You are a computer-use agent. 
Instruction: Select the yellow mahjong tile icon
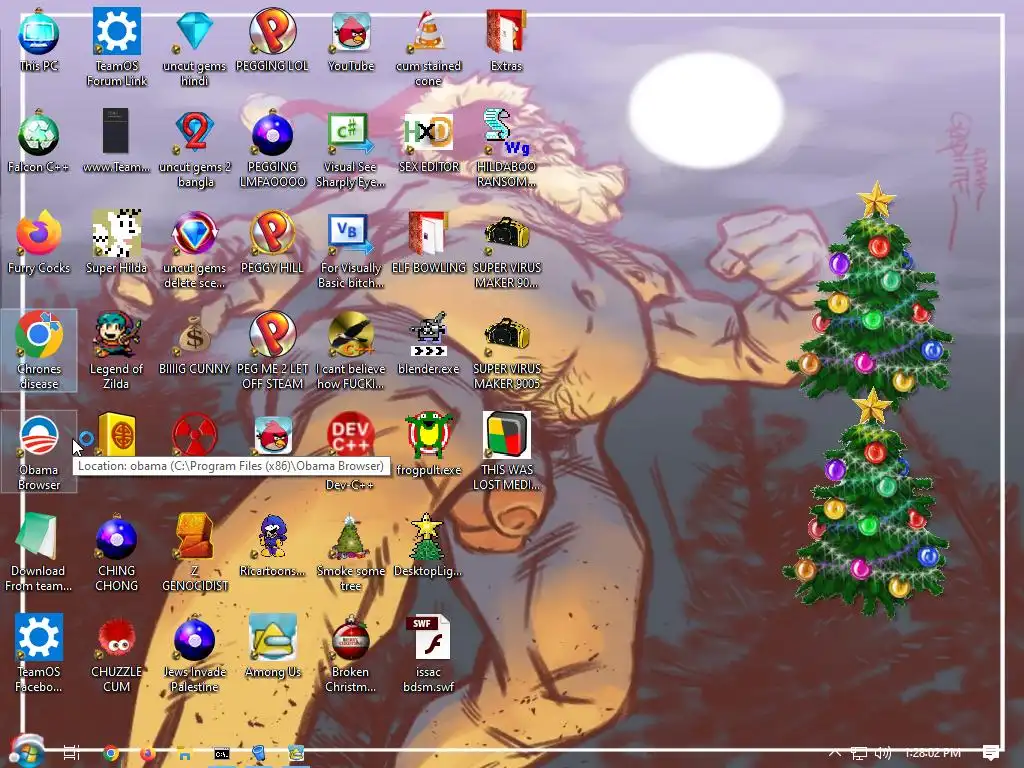pyautogui.click(x=116, y=434)
